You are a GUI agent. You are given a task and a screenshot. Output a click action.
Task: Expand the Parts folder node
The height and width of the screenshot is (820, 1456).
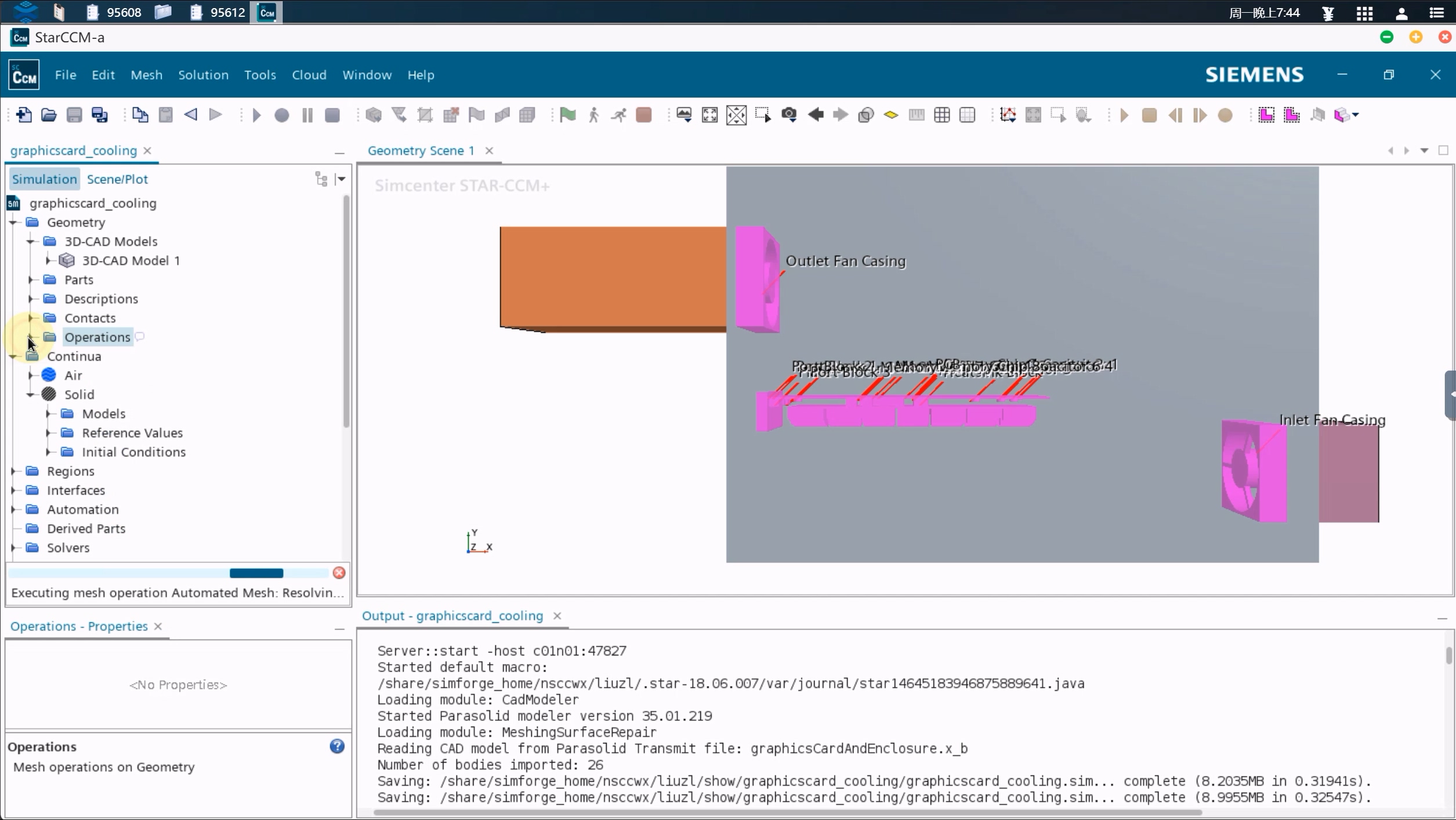pos(31,280)
